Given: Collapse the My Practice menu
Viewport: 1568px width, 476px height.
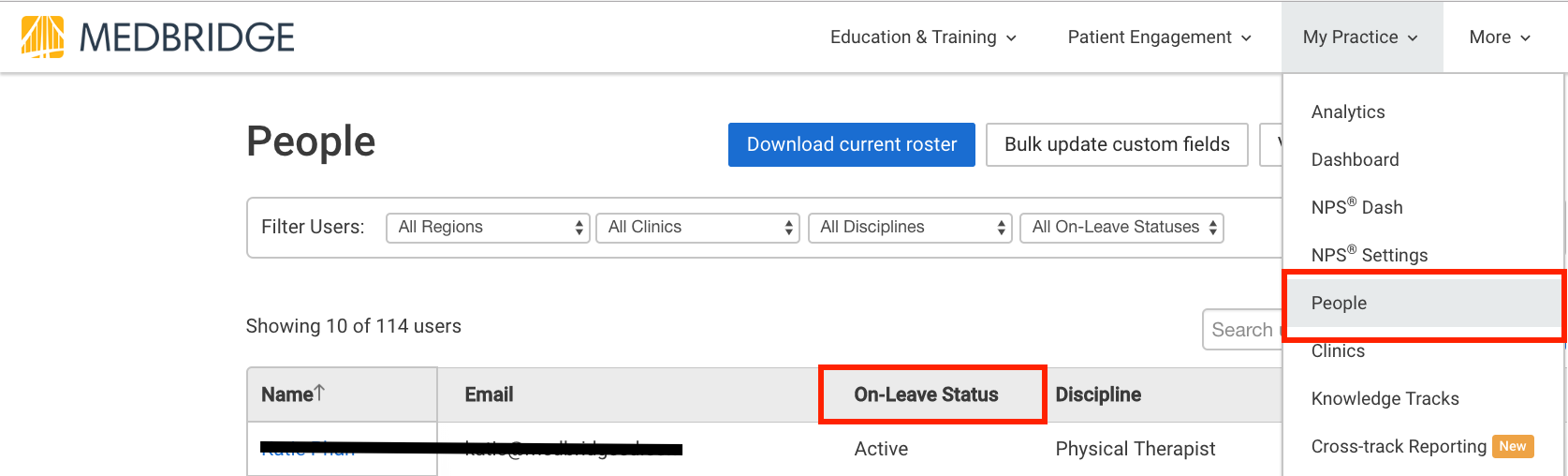Looking at the screenshot, I should point(1361,37).
